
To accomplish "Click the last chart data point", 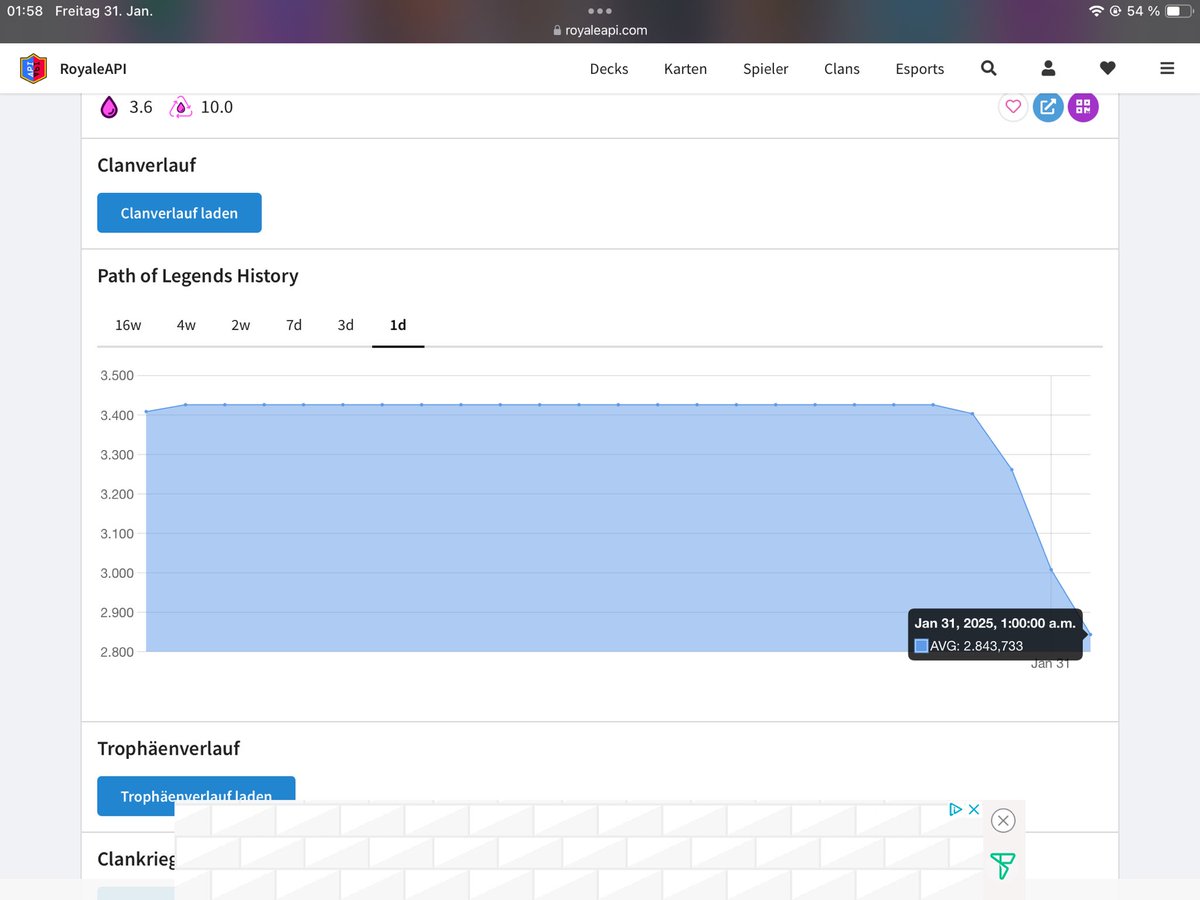I will coord(1090,634).
